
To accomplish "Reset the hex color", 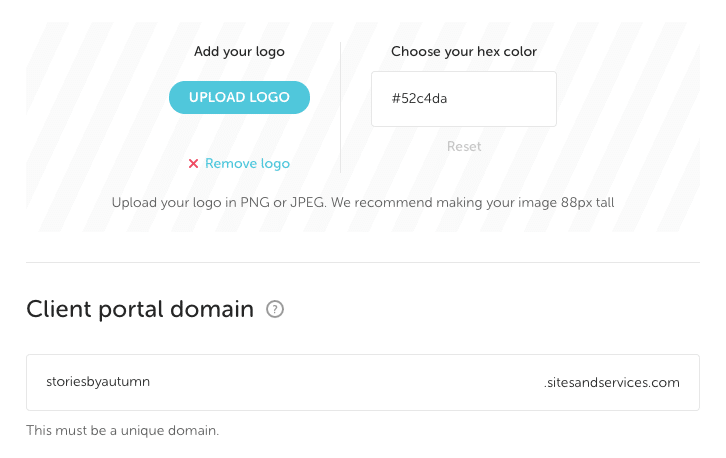I will [x=464, y=146].
